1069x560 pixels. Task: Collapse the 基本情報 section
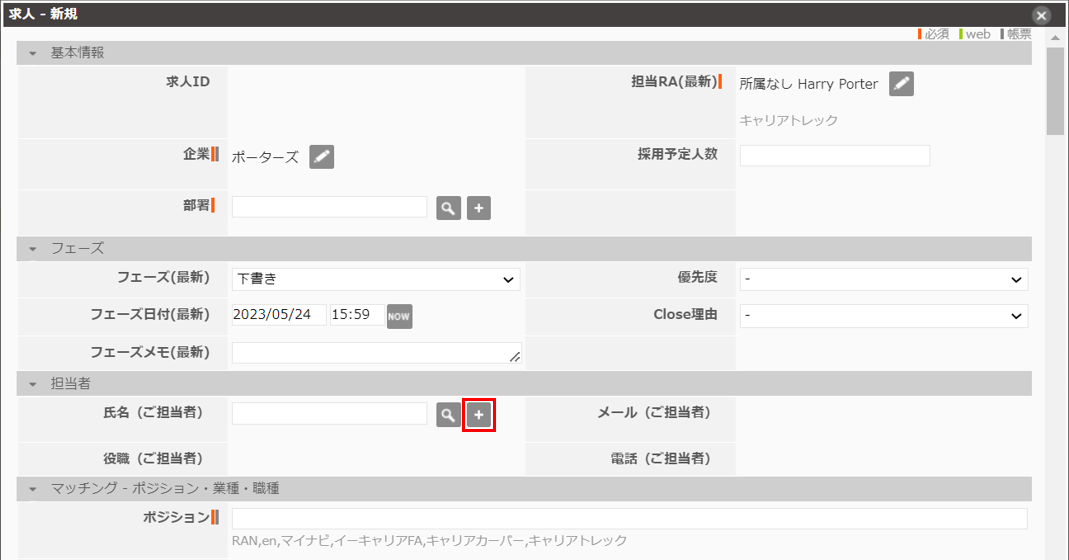click(x=33, y=53)
